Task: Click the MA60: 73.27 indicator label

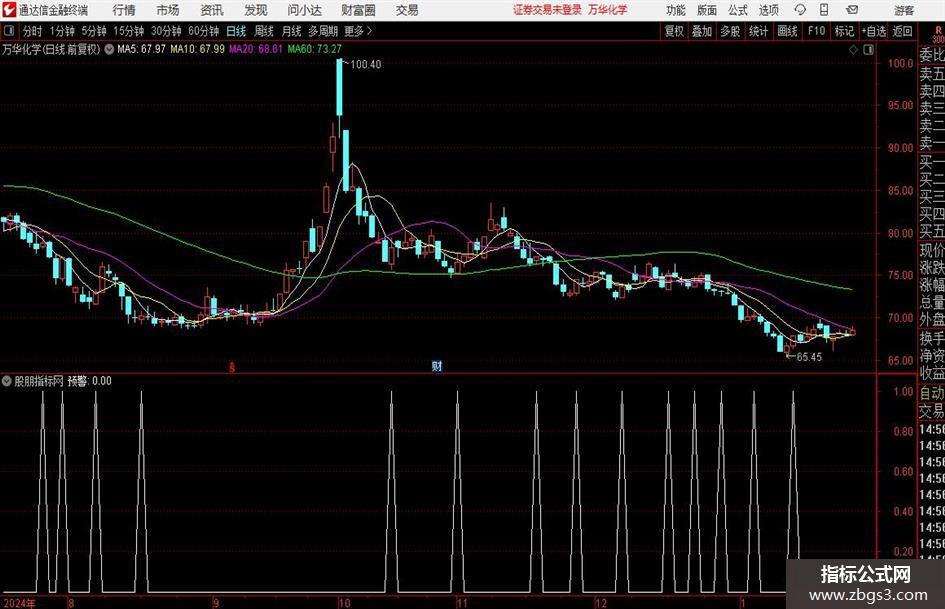Action: point(315,49)
